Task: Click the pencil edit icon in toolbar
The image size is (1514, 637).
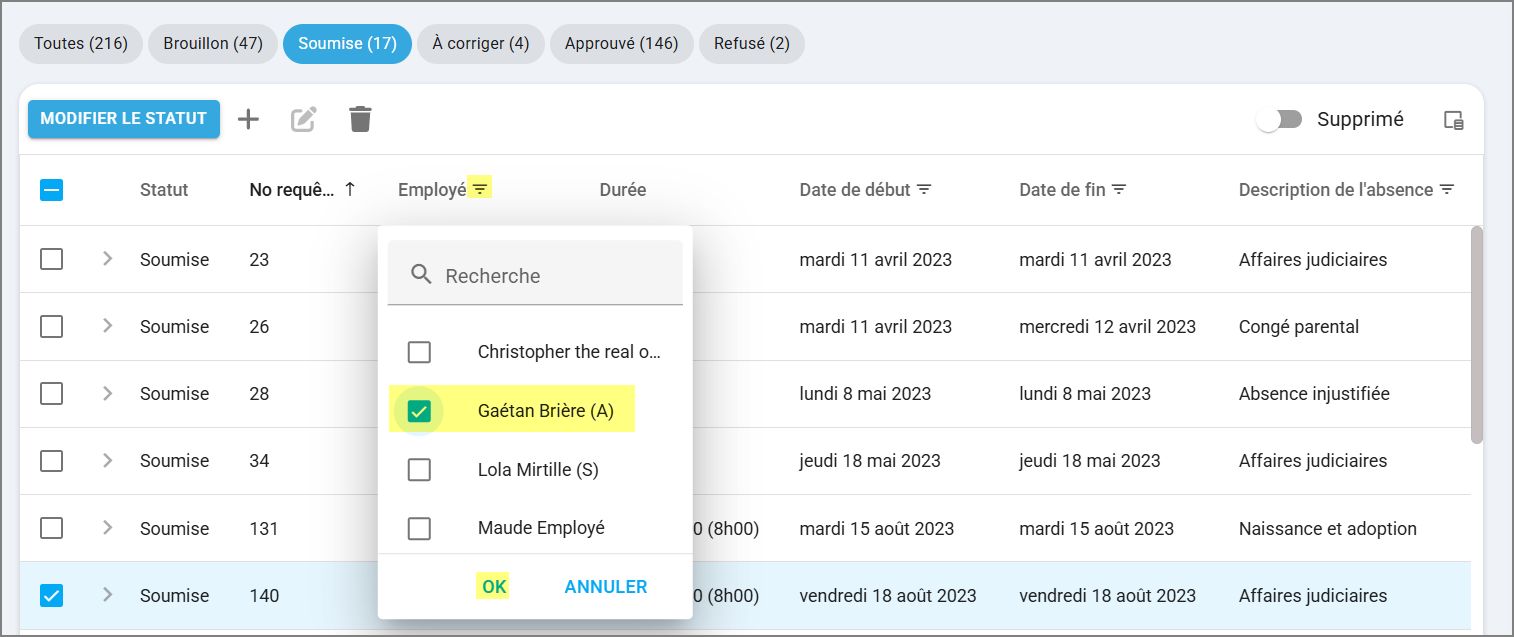Action: click(x=303, y=120)
